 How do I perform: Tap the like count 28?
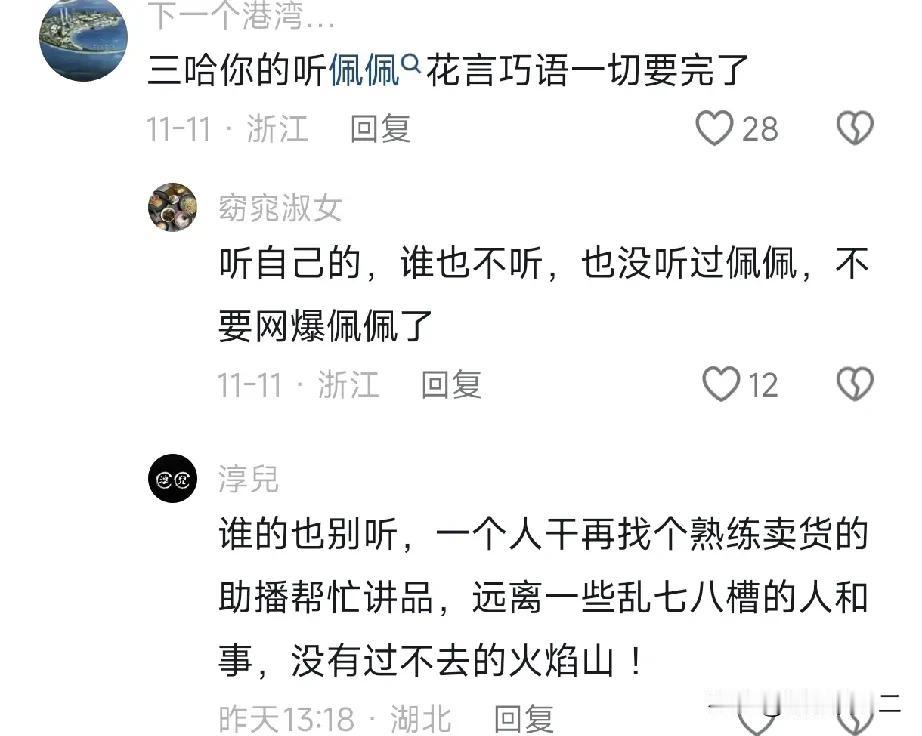(x=760, y=129)
